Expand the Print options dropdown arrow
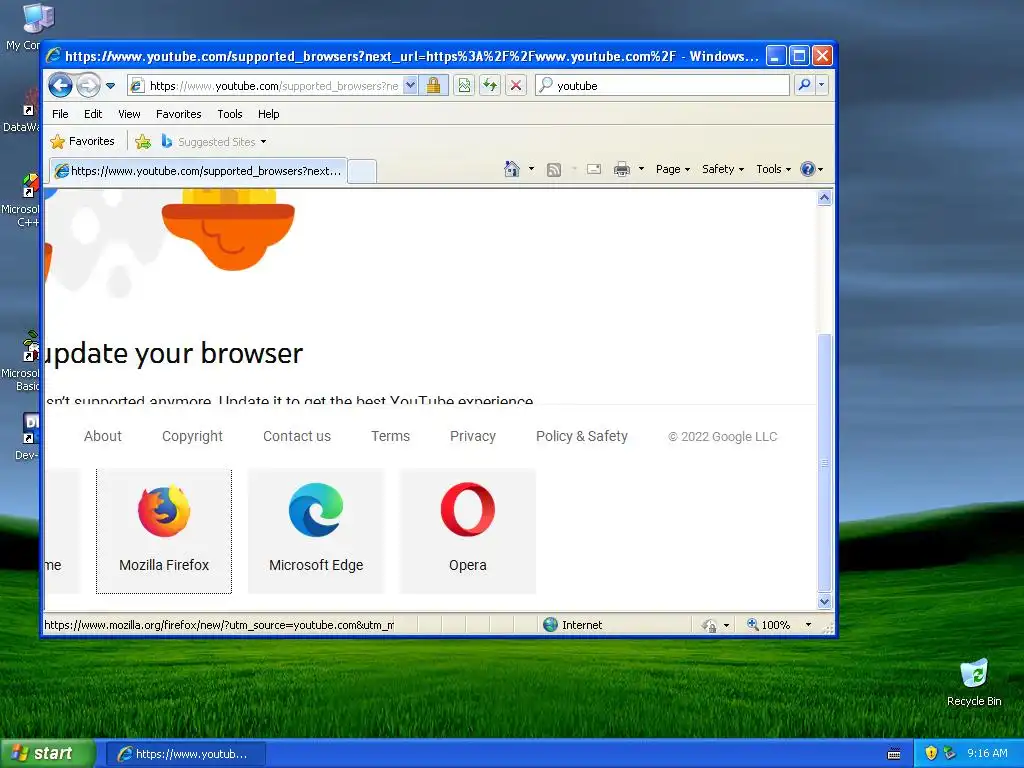Viewport: 1024px width, 768px height. (641, 169)
